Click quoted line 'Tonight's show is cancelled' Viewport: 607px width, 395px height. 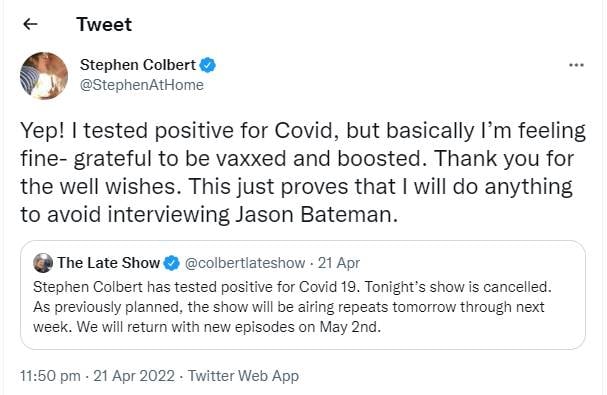[x=458, y=287]
